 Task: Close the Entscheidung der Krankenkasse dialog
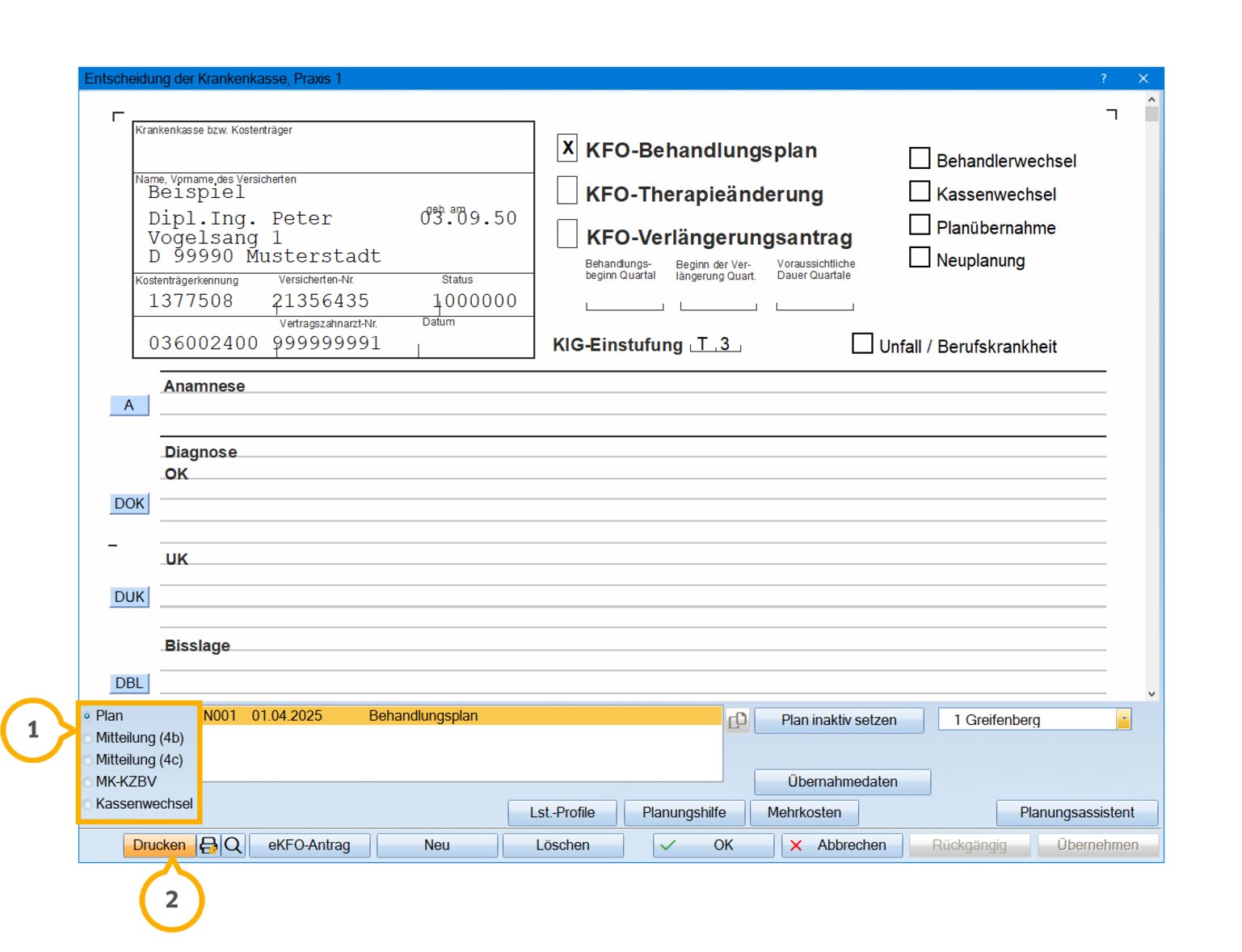pos(1143,78)
